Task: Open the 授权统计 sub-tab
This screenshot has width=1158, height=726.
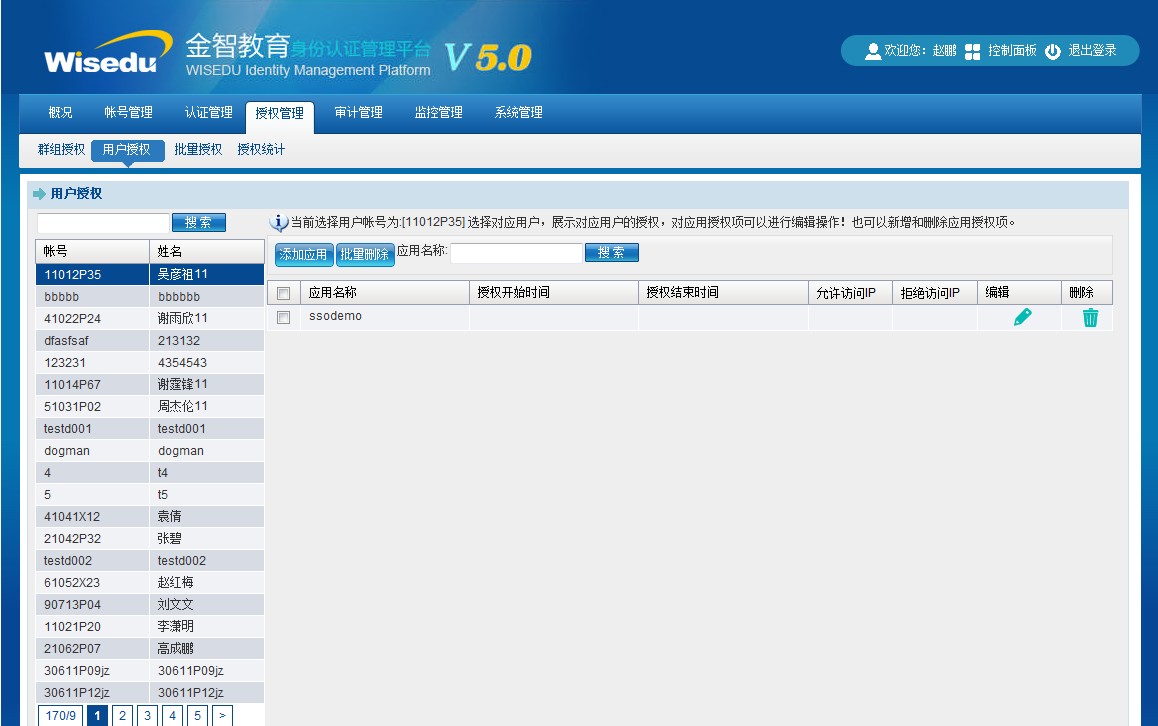Action: [261, 150]
